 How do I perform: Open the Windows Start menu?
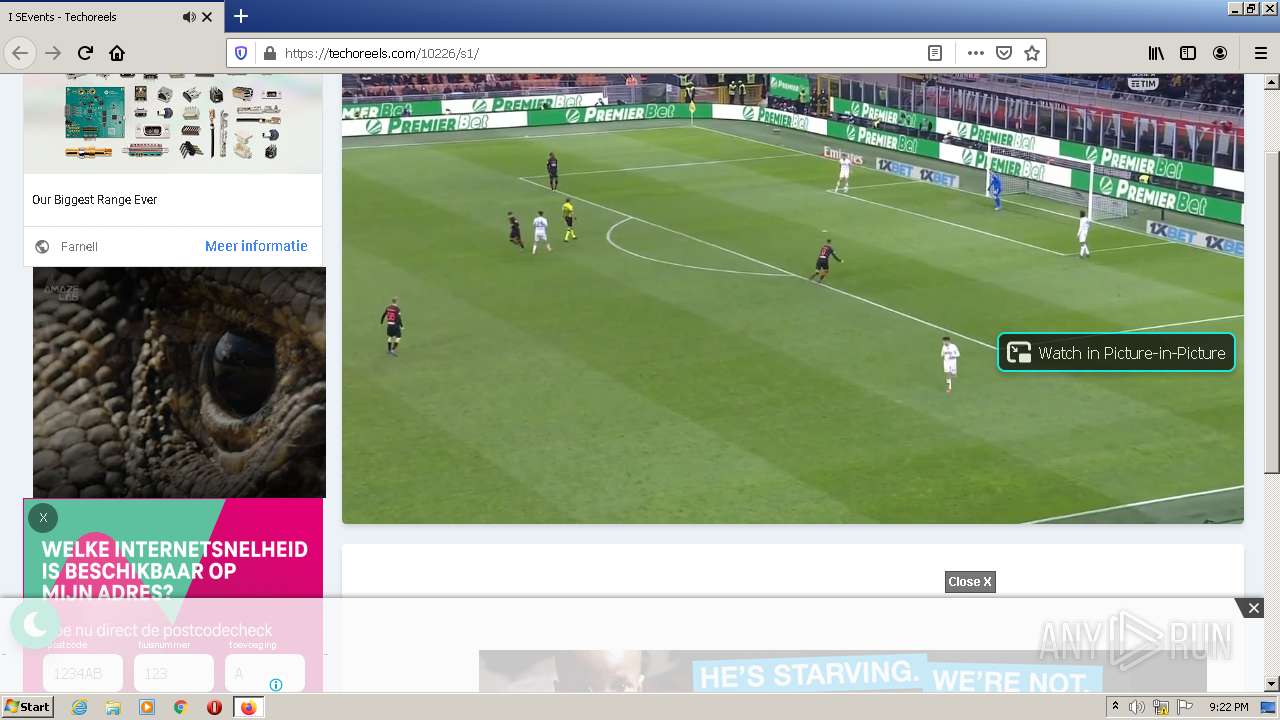[x=27, y=707]
